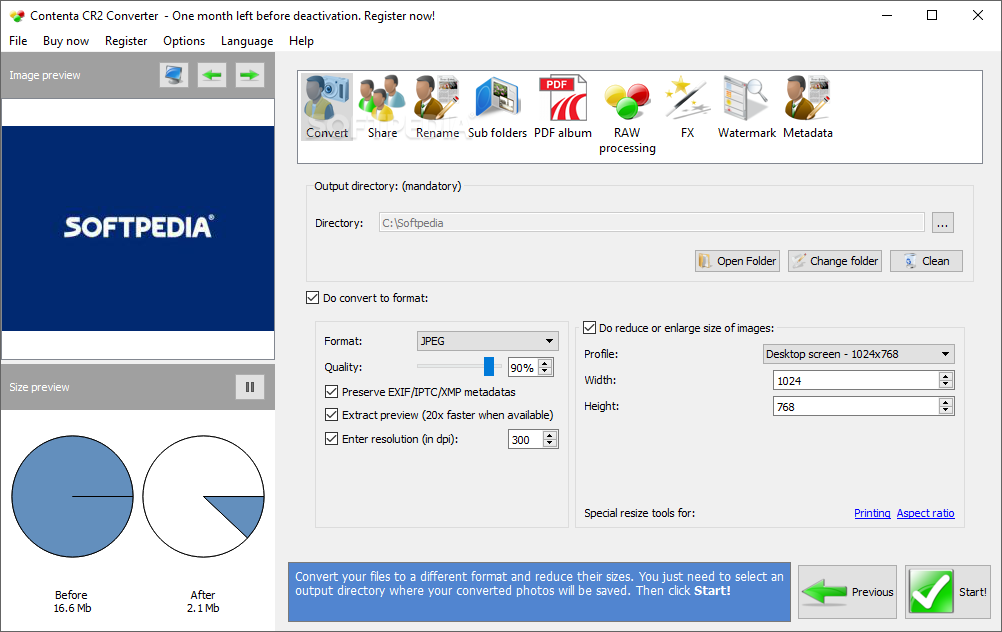This screenshot has width=1002, height=632.
Task: Open the Help menu
Action: click(x=301, y=41)
